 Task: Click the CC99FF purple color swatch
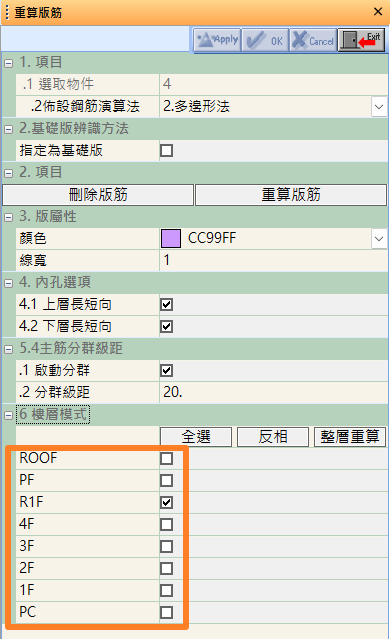171,238
